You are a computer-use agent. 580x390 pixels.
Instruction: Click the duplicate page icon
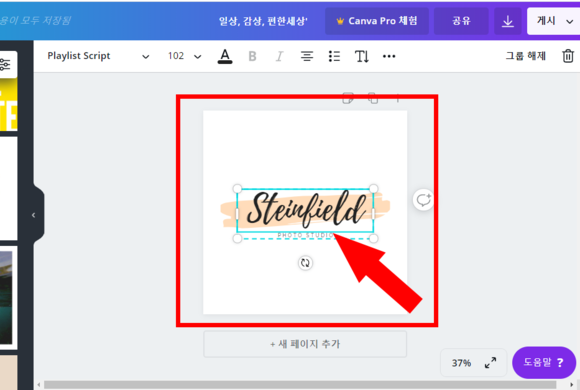coord(373,99)
